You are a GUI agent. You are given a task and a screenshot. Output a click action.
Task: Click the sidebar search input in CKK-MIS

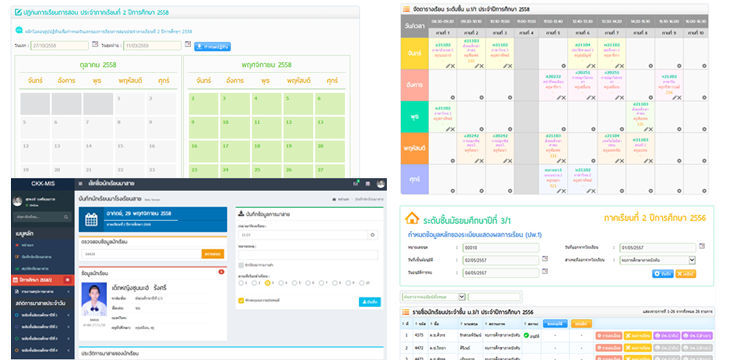point(38,217)
